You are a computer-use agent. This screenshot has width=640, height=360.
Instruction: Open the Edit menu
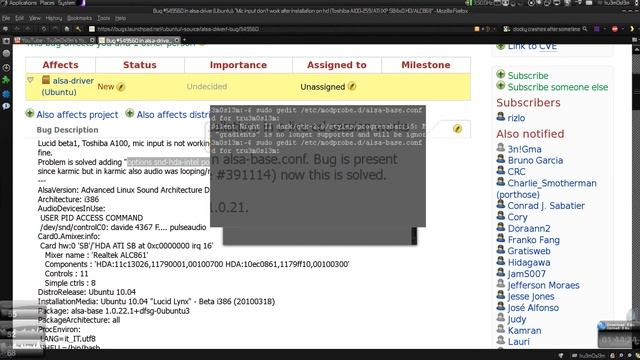(x=19, y=18)
